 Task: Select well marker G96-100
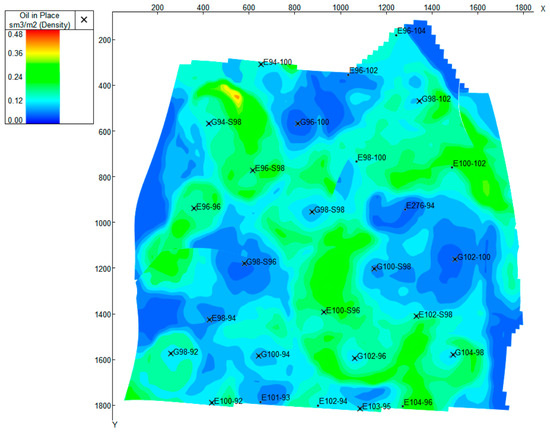click(298, 123)
